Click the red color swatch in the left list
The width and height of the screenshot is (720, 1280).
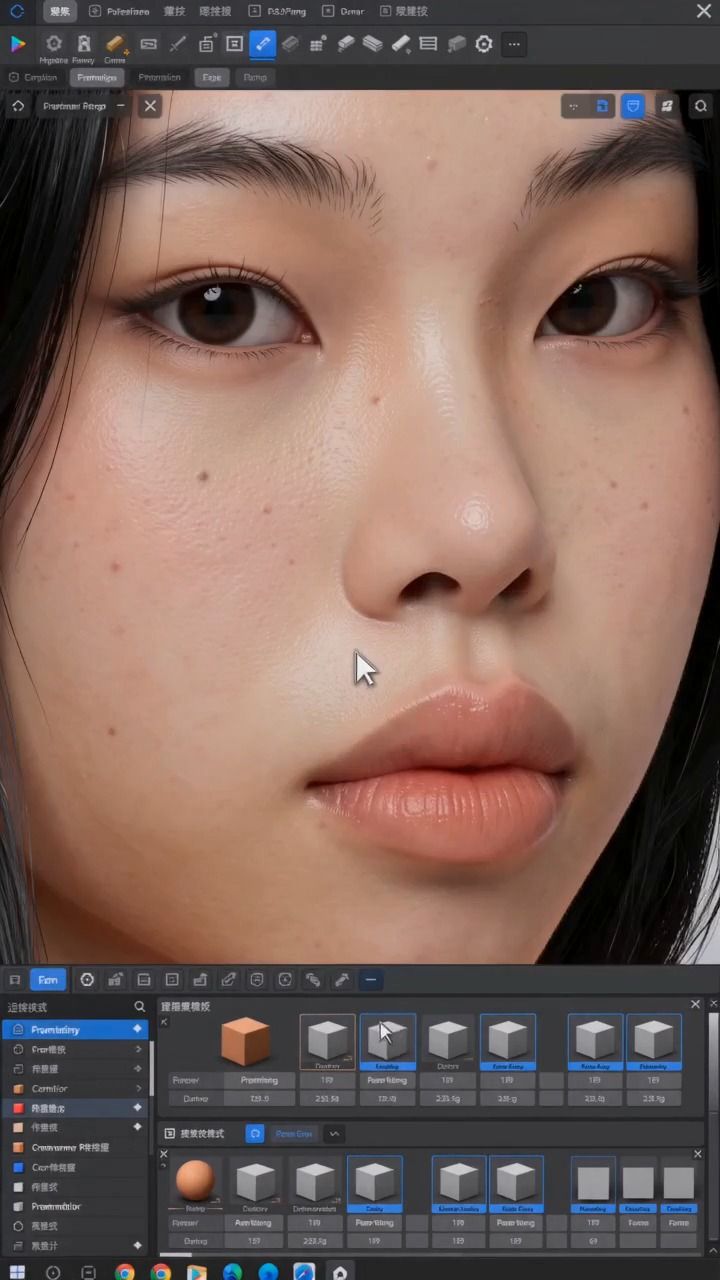(18, 1108)
